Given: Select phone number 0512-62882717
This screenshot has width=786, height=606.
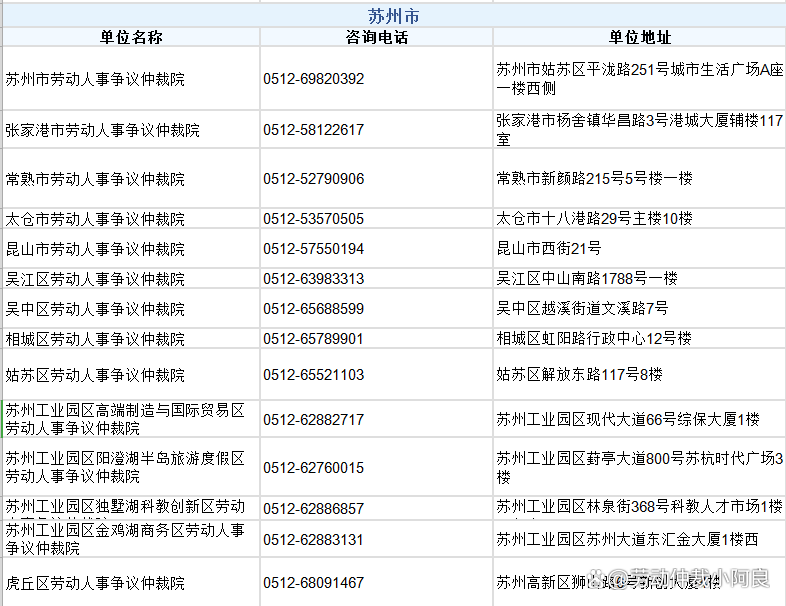Looking at the screenshot, I should (314, 420).
